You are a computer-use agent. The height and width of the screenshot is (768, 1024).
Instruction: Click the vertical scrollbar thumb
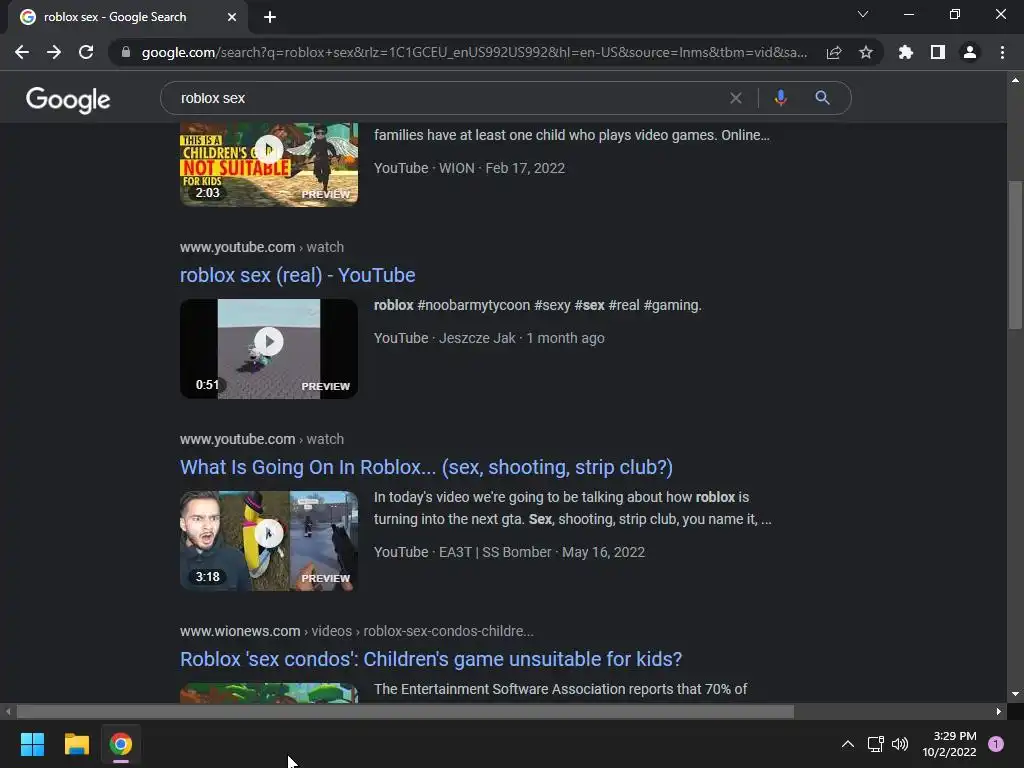[1015, 255]
